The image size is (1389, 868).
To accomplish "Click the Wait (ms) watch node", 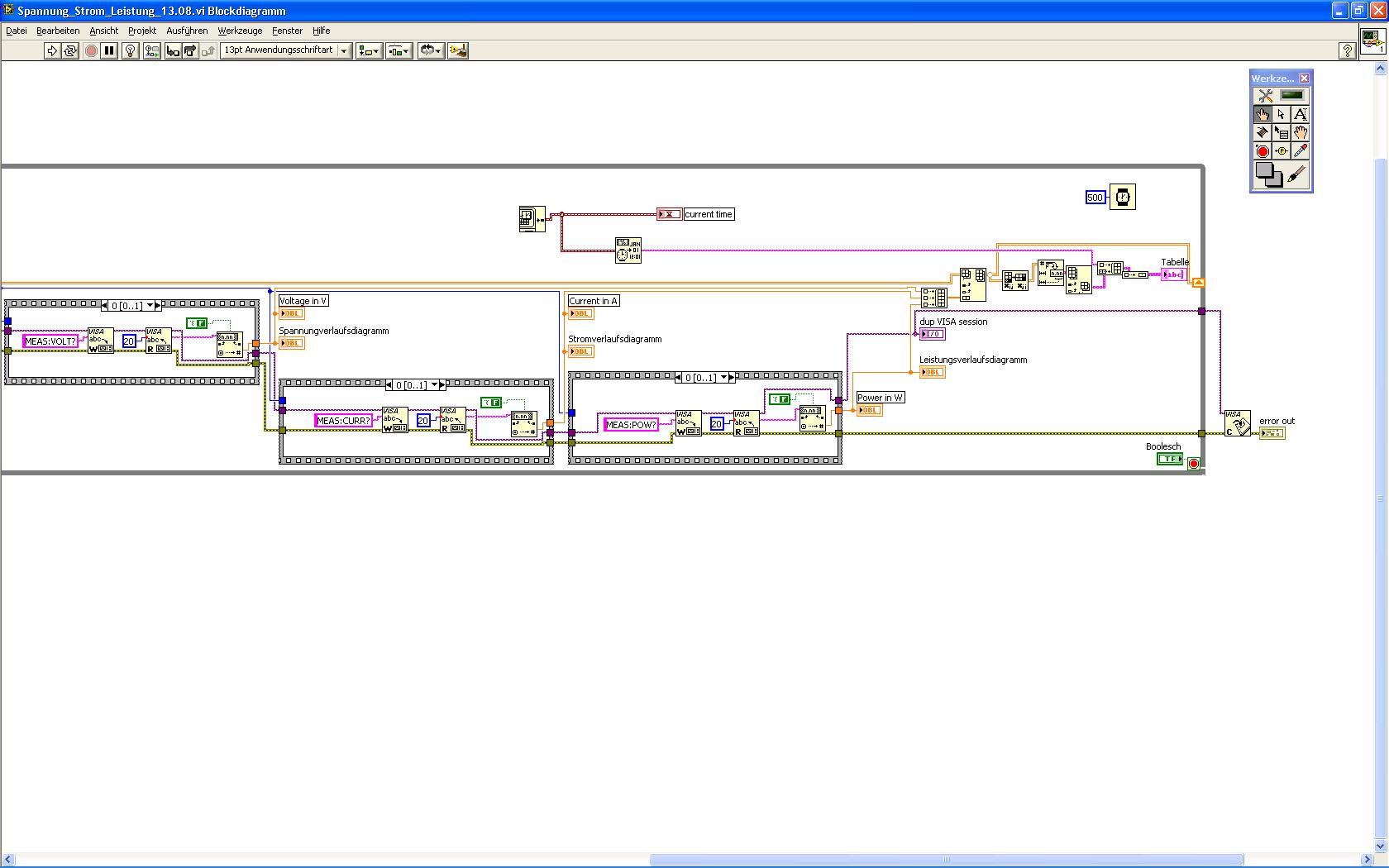I will point(1122,197).
